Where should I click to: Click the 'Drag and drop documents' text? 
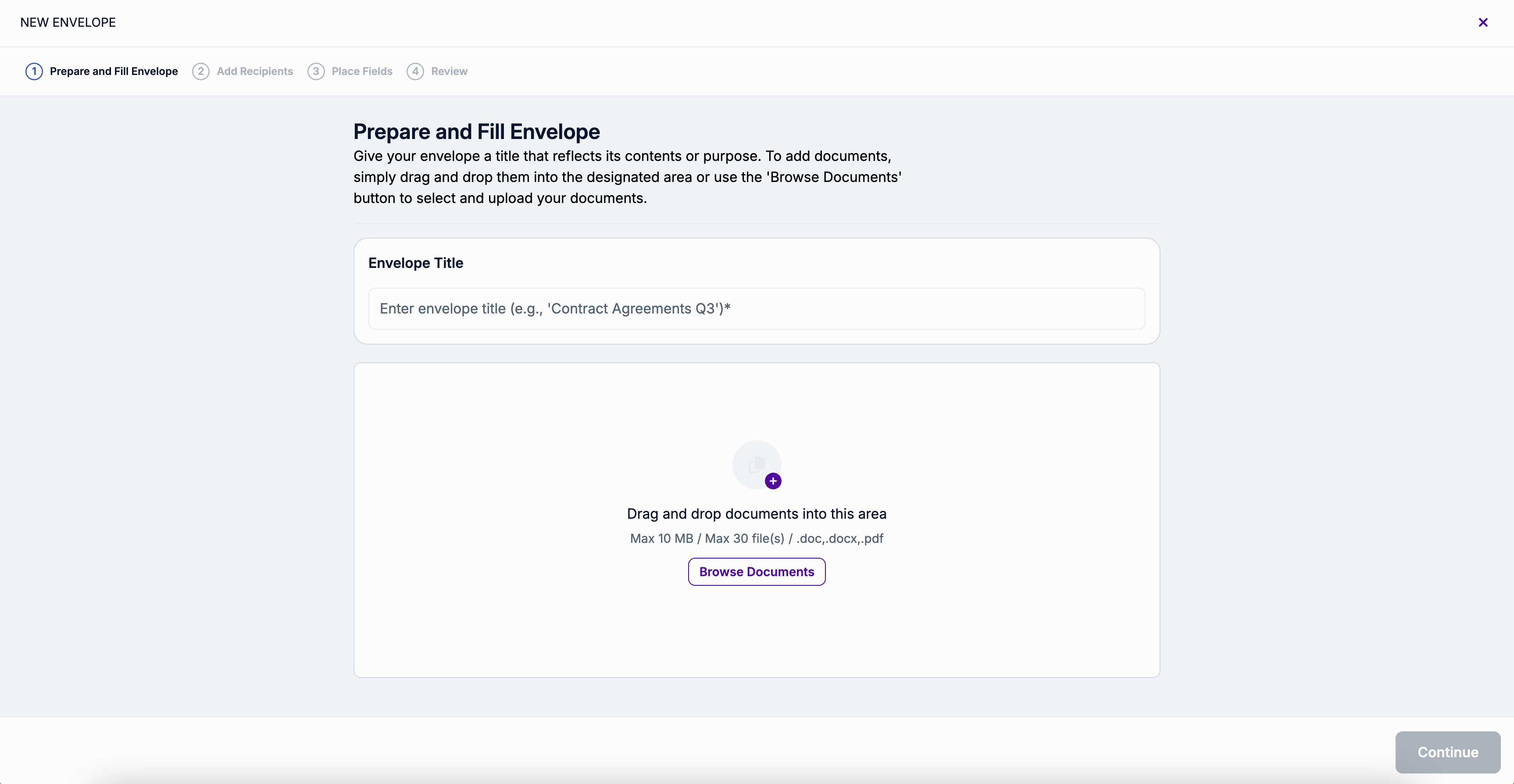[756, 513]
